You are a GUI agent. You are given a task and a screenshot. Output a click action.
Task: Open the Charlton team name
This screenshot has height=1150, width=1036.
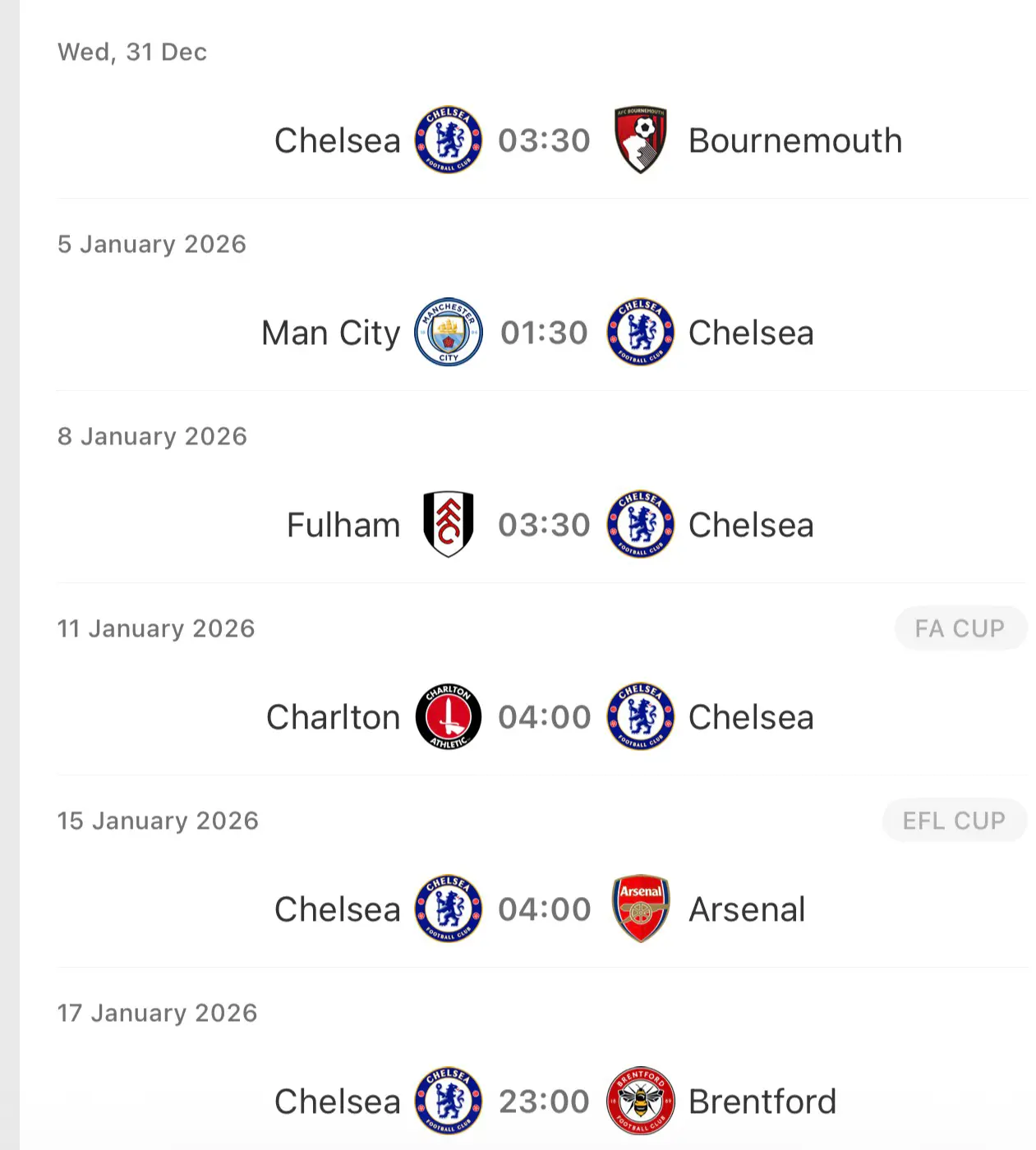[x=334, y=717]
